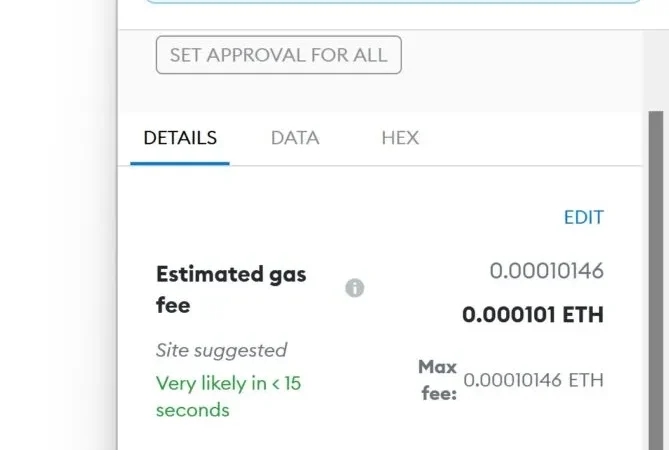Click the SET APPROVAL FOR ALL button
This screenshot has height=450, width=669.
click(x=279, y=55)
